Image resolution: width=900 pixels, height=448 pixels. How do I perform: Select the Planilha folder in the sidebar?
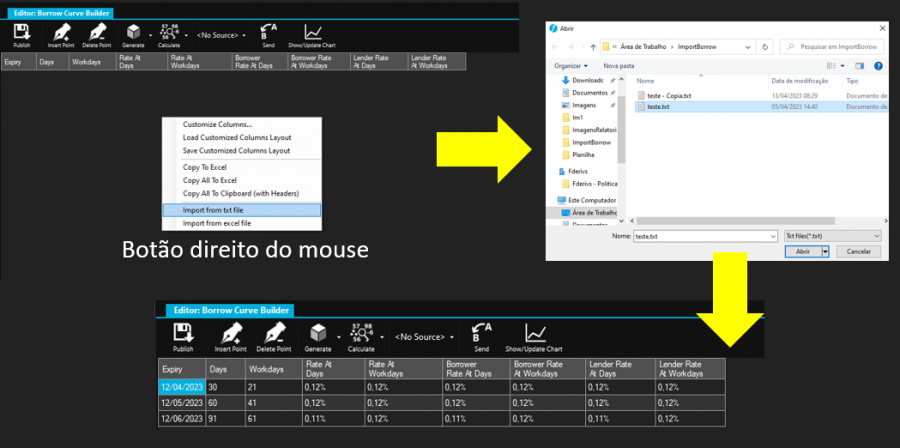[x=584, y=155]
